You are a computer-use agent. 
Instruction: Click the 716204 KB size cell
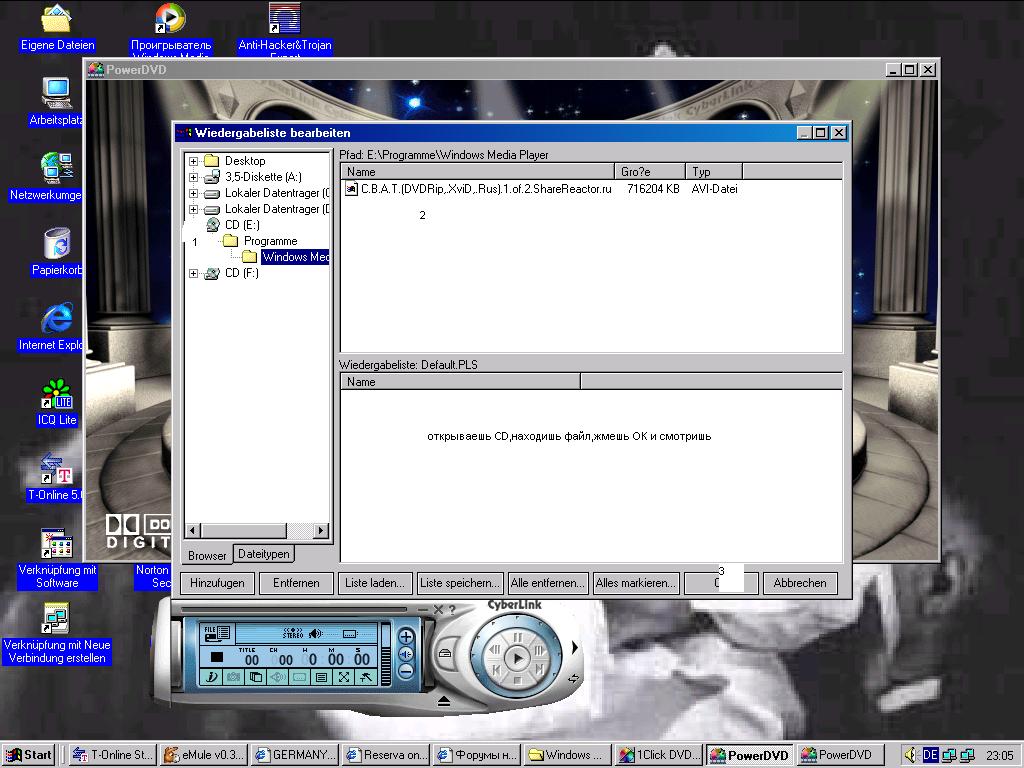(x=653, y=189)
